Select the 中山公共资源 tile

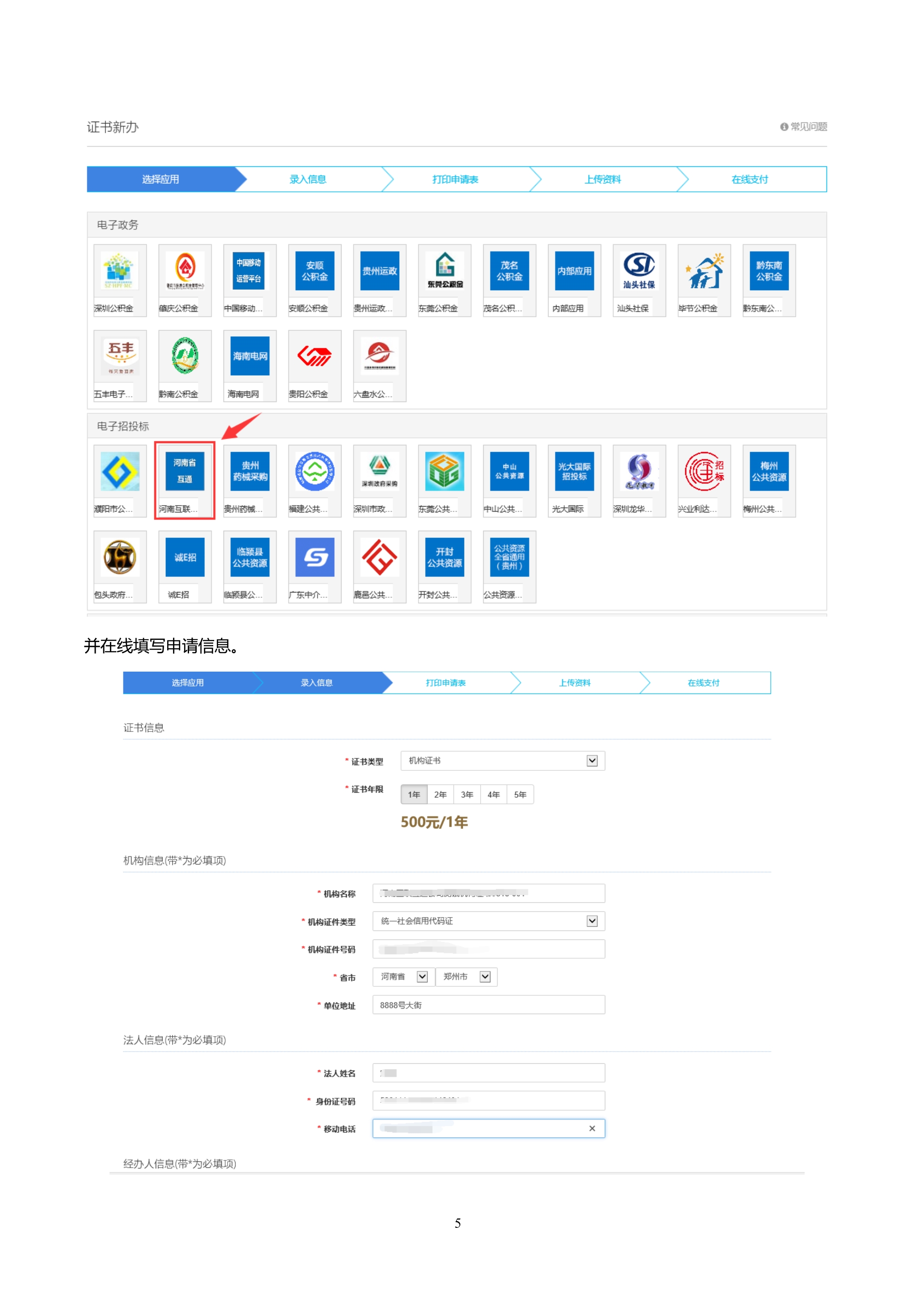click(x=509, y=481)
